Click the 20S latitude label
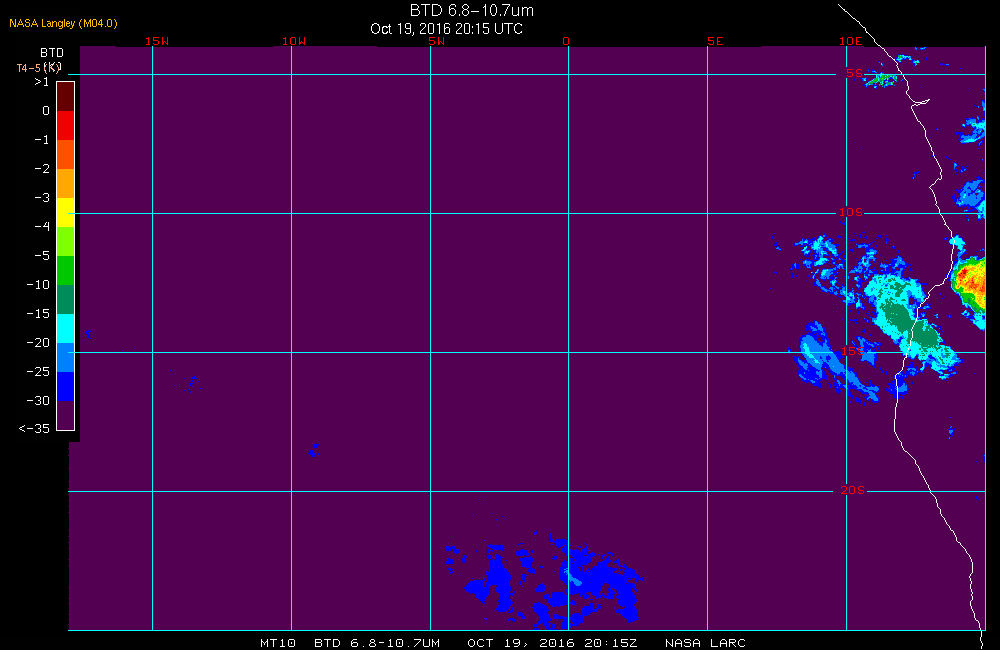 point(853,490)
